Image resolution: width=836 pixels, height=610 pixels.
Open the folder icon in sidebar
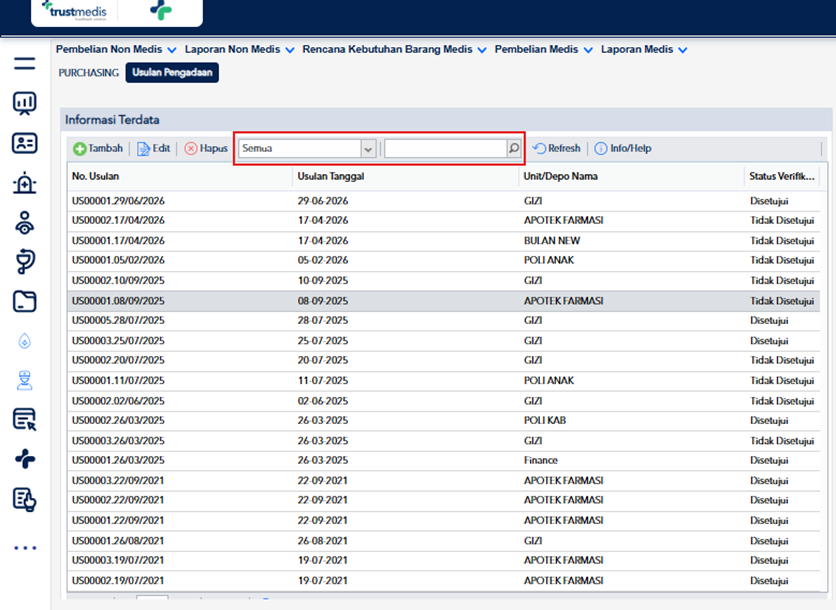tap(25, 301)
